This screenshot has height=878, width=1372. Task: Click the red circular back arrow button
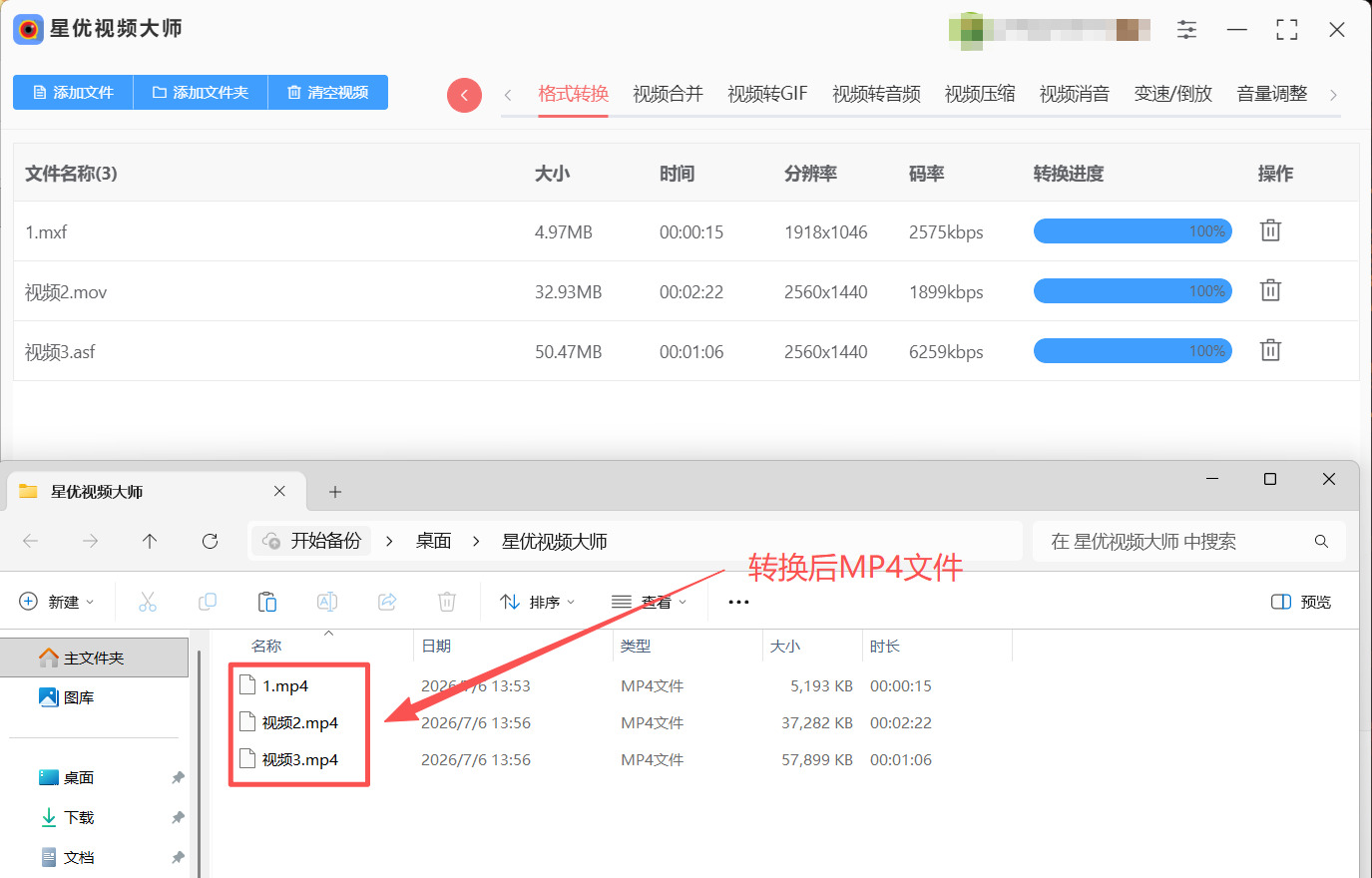464,95
